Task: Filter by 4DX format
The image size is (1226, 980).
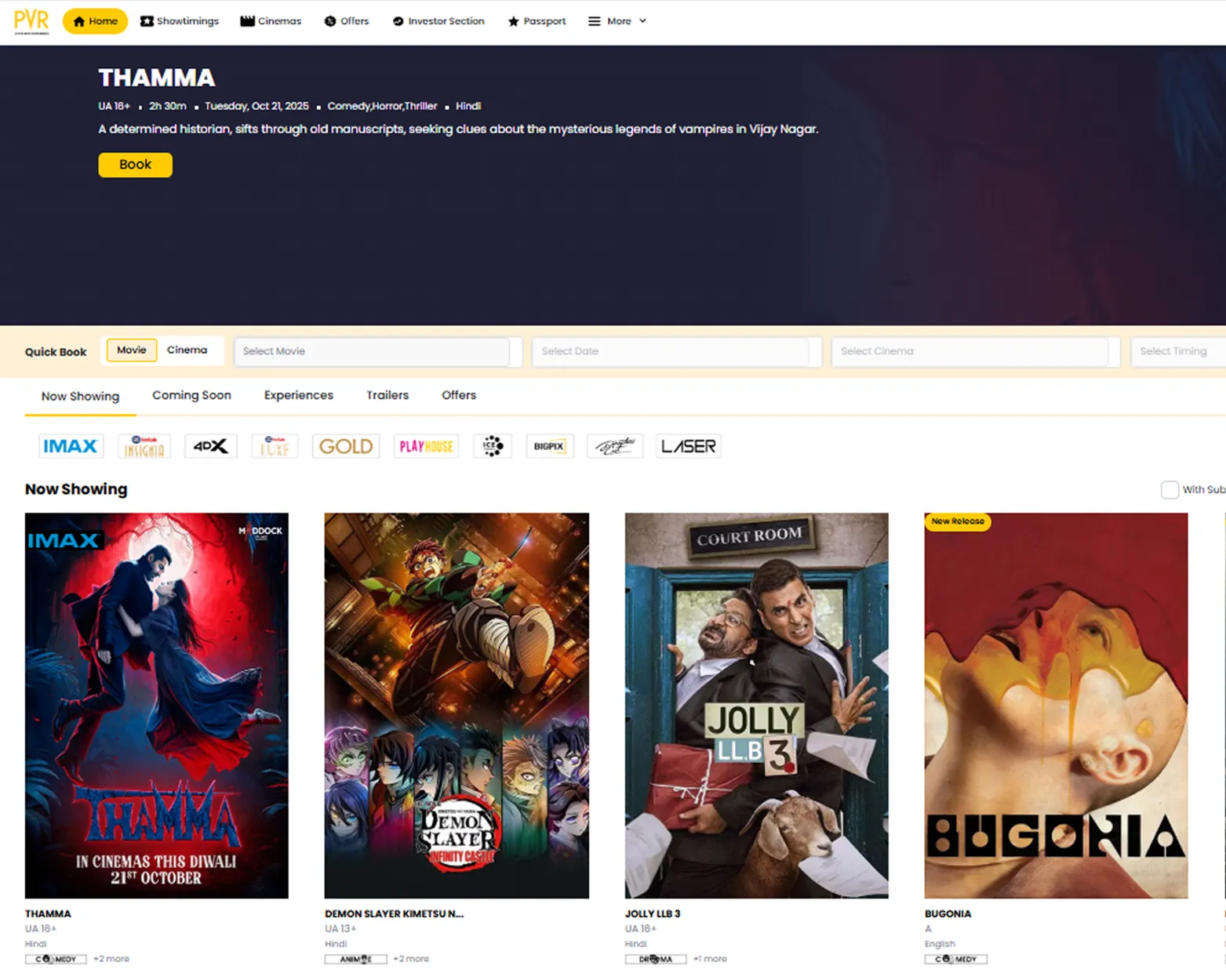Action: coord(210,446)
